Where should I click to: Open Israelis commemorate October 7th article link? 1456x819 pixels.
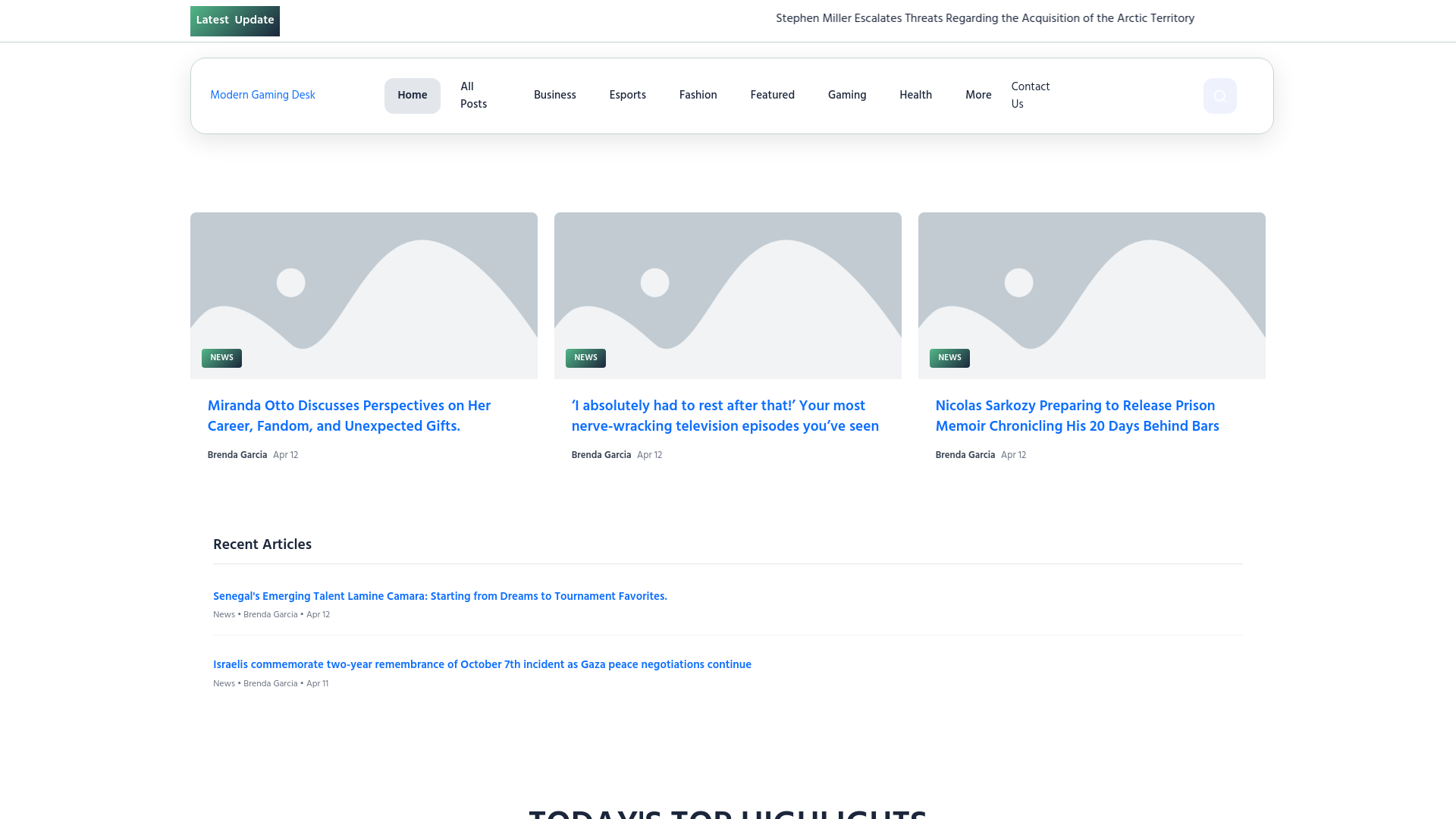[x=482, y=665]
